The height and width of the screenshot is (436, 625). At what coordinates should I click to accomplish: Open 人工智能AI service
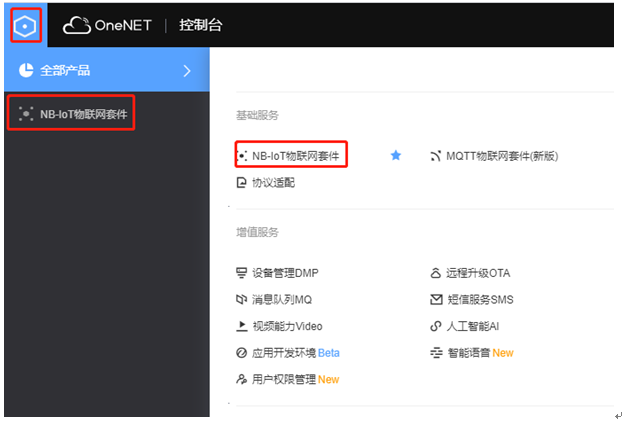pyautogui.click(x=473, y=326)
